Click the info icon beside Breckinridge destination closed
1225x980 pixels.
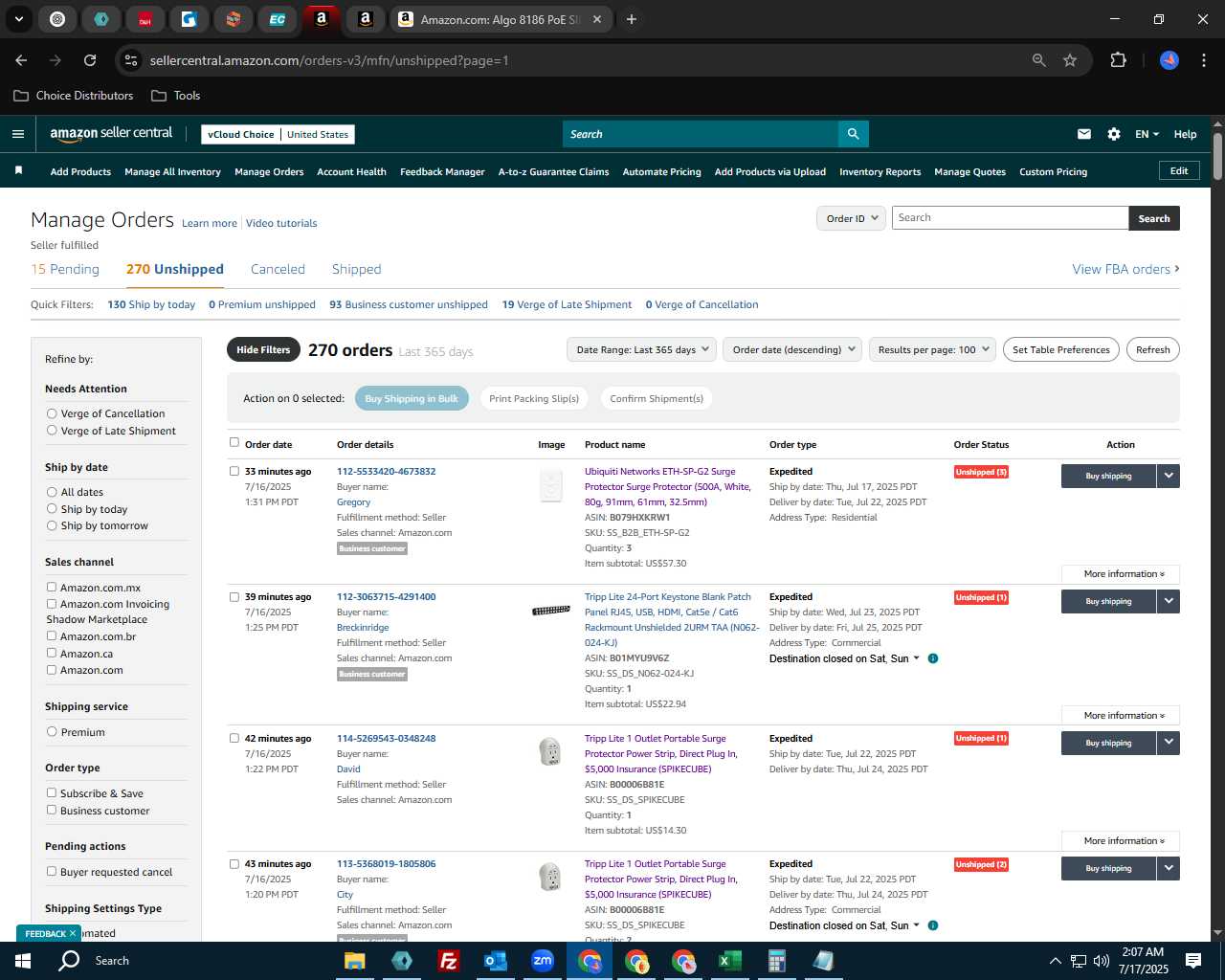(x=933, y=658)
